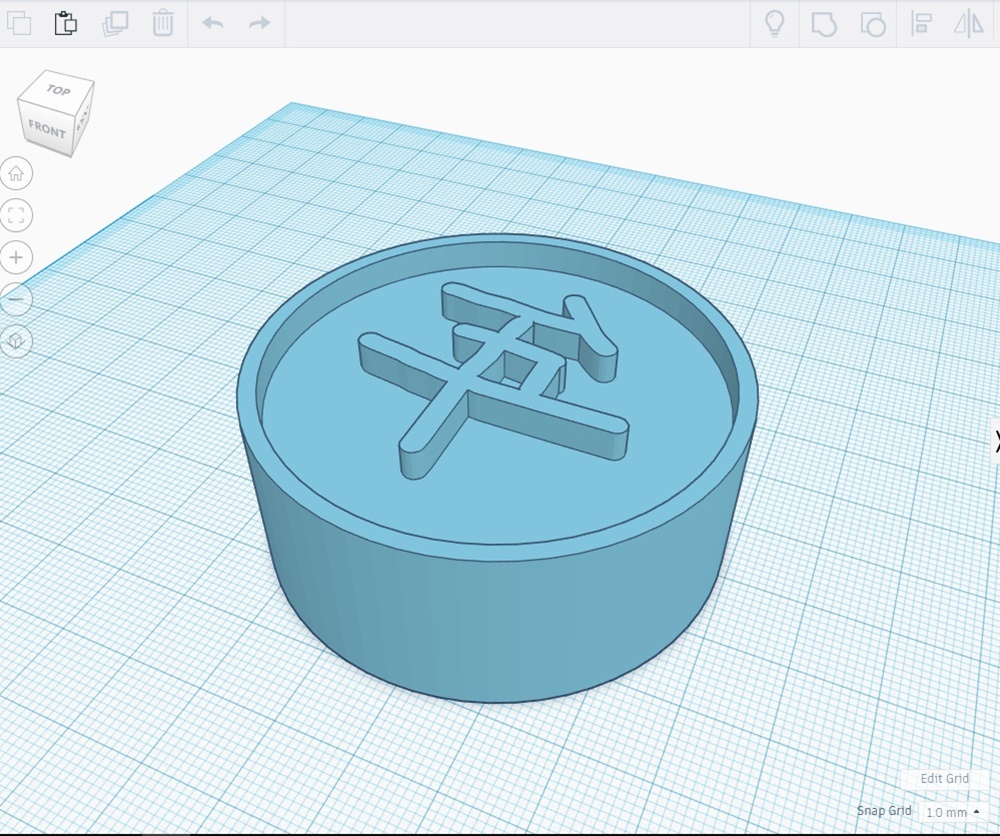Ungroup the selected shapes
The width and height of the screenshot is (1000, 836).
click(872, 24)
